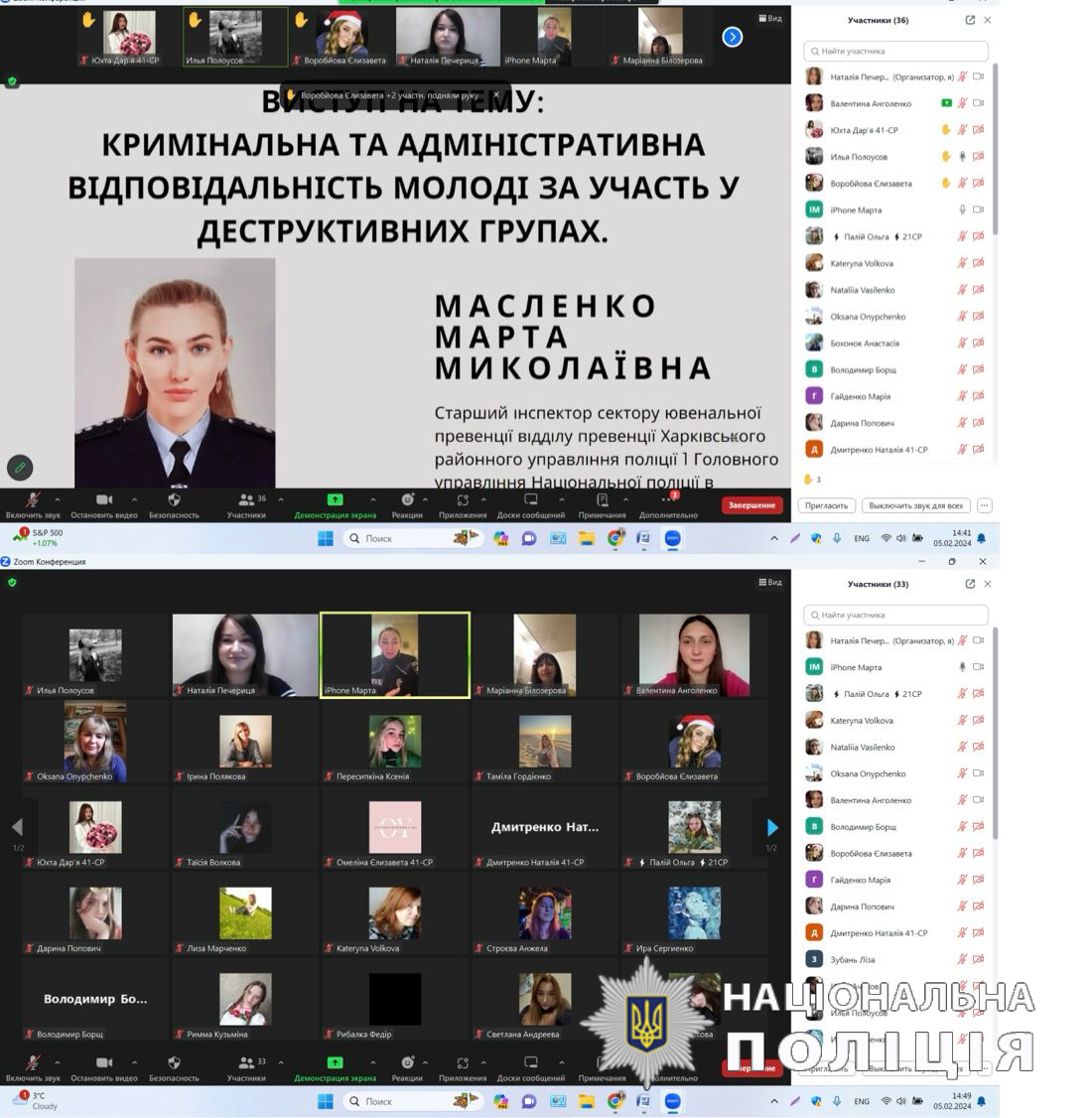Open Примечания in the top Zoom toolbar
The width and height of the screenshot is (1092, 1118).
point(603,504)
